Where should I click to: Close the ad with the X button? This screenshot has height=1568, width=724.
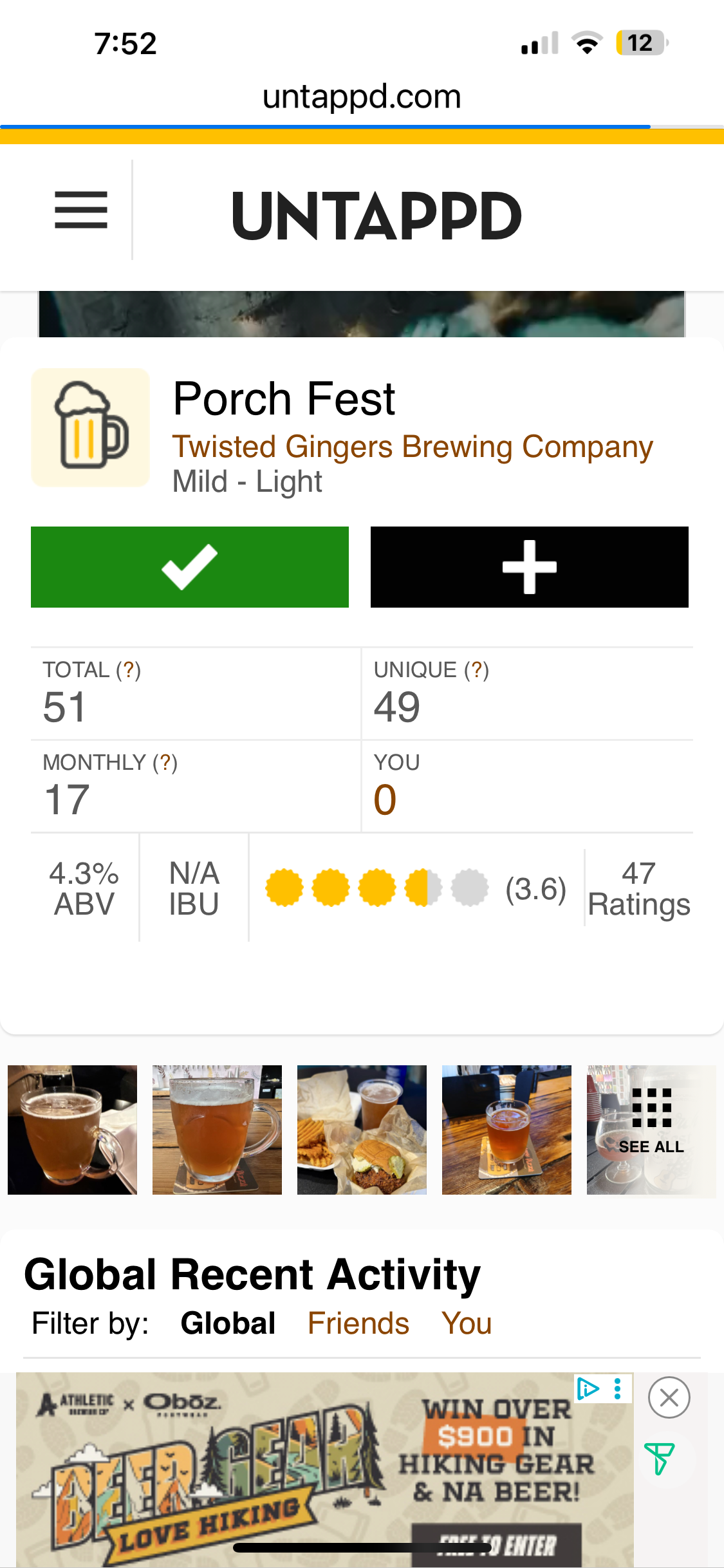(x=669, y=1397)
